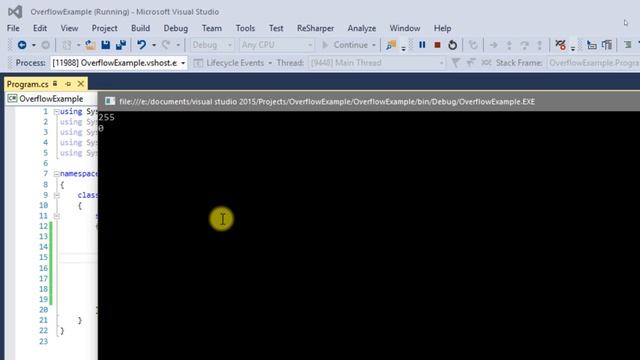Expand the Lifecycle Events dropdown arrow
Screen dimensions: 640x360
click(x=270, y=63)
